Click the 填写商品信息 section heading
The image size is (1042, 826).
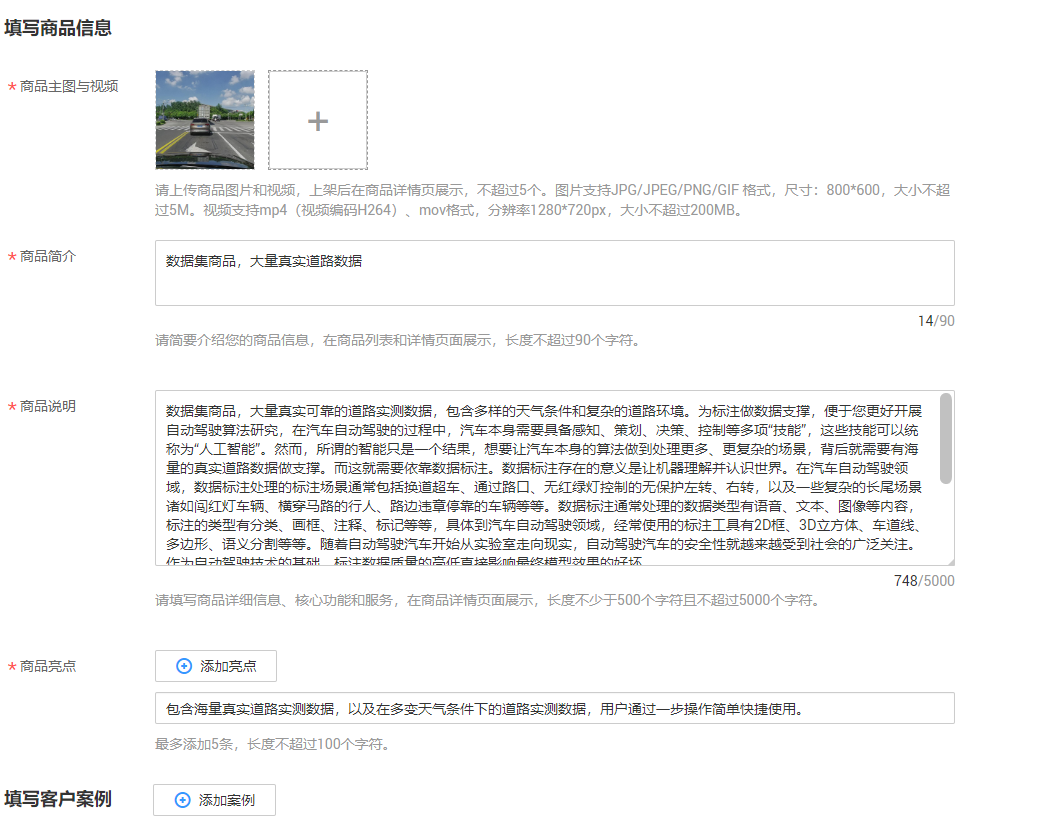click(x=58, y=28)
